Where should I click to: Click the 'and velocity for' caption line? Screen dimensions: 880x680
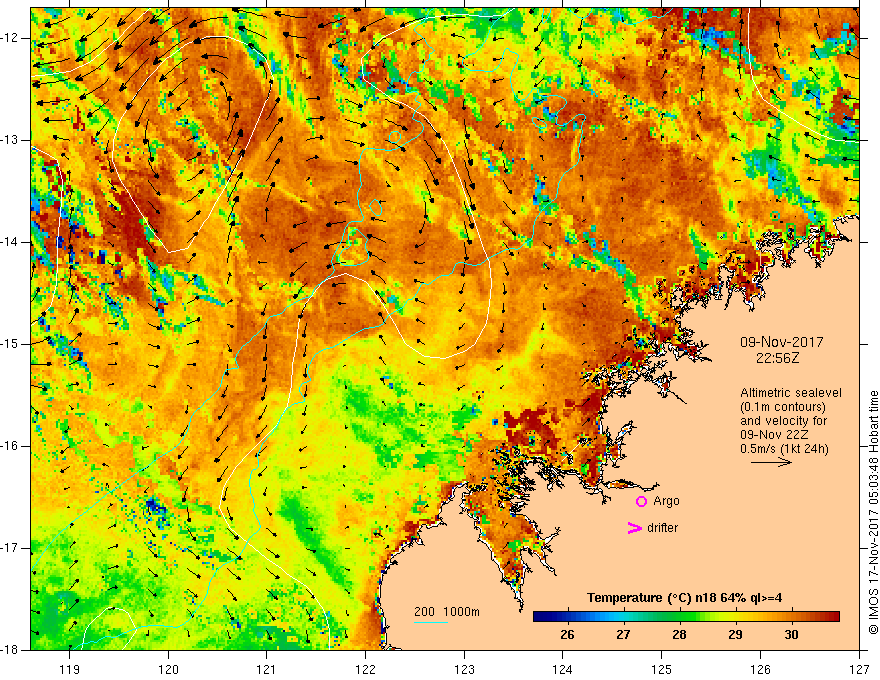[783, 421]
